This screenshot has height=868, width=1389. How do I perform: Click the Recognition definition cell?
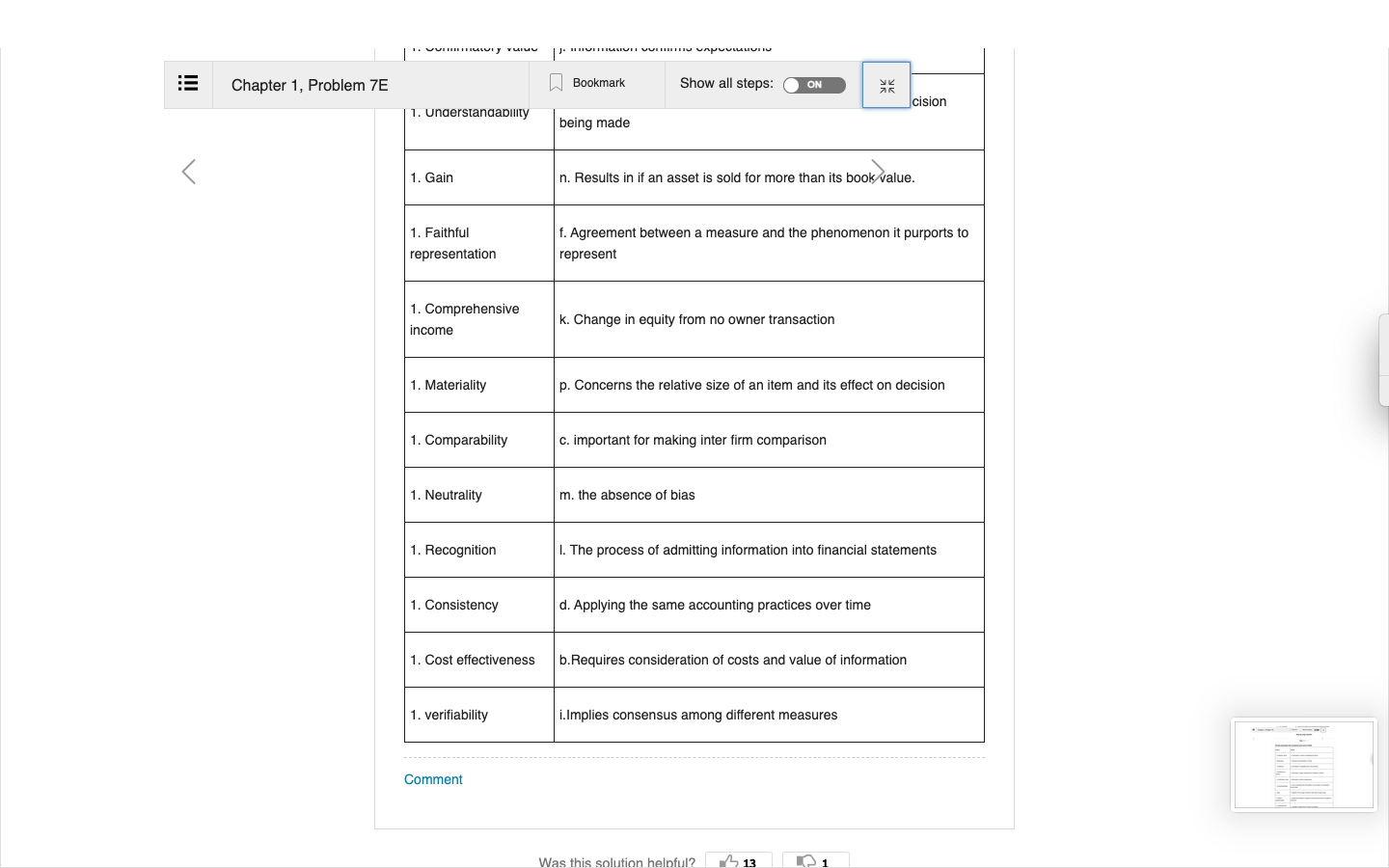[769, 550]
